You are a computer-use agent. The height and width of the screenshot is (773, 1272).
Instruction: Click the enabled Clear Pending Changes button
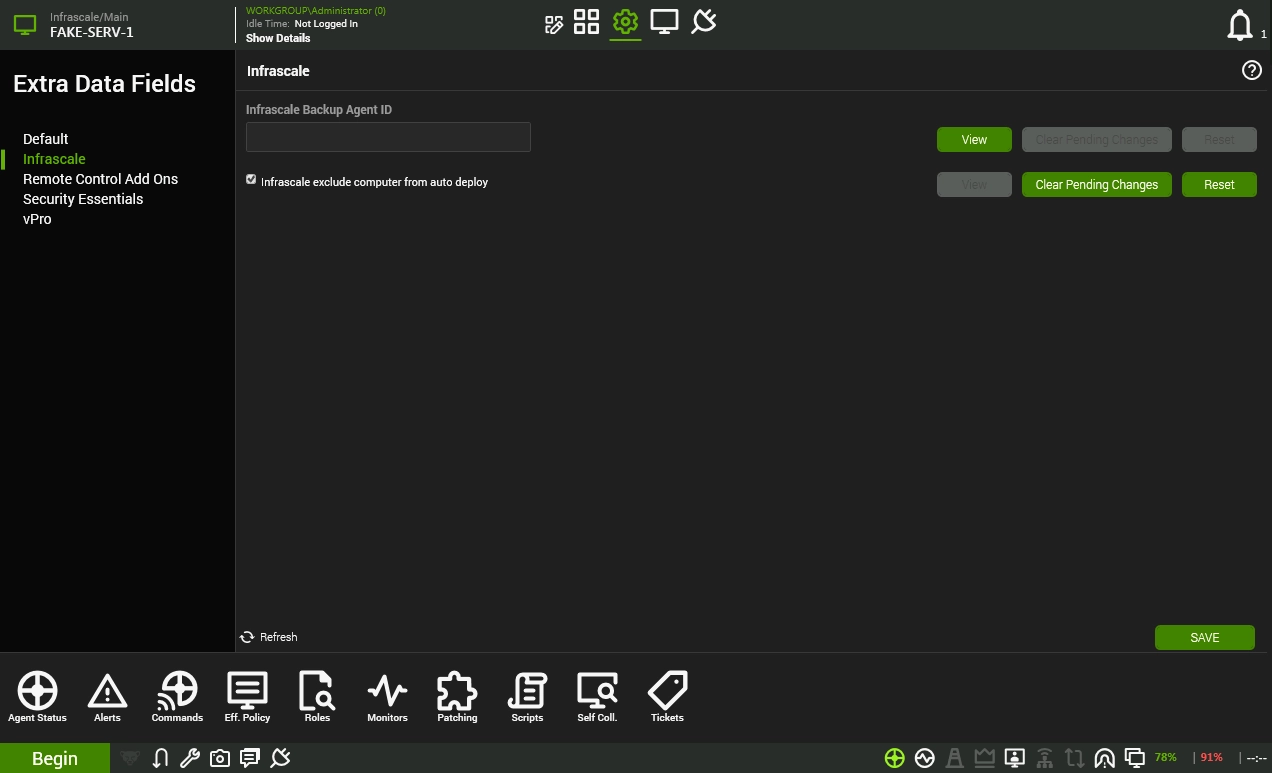[x=1097, y=185]
